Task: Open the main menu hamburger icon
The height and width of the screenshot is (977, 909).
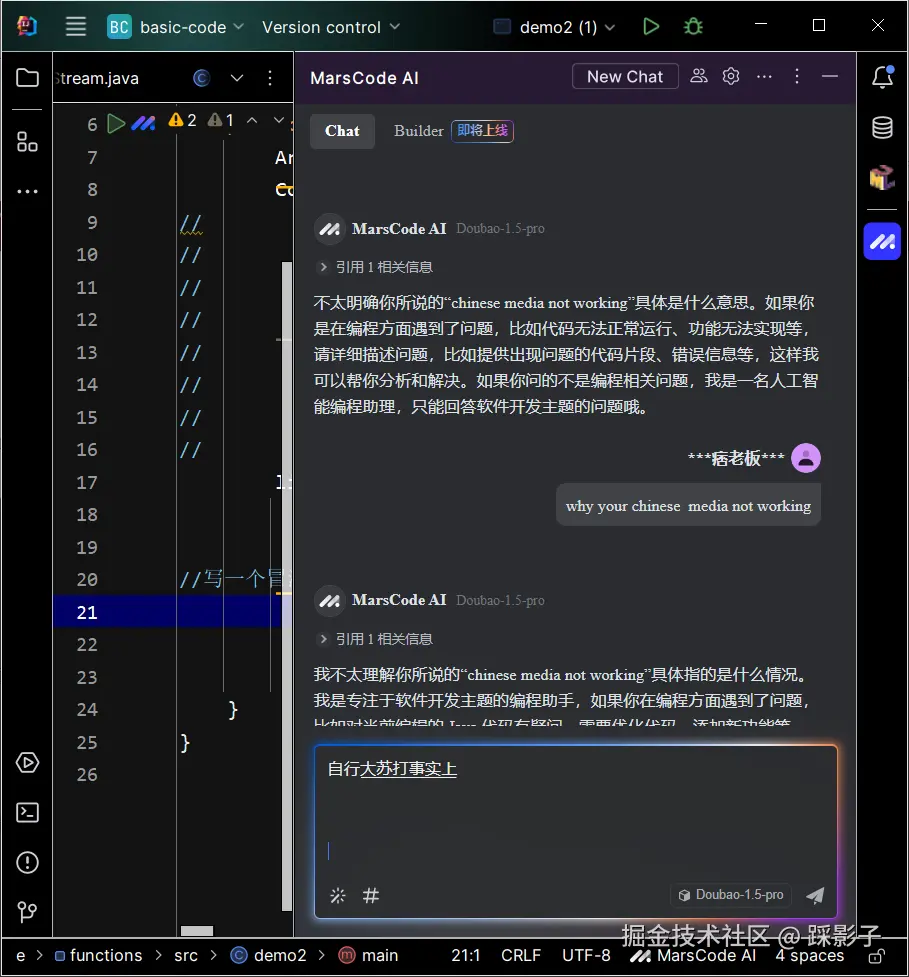Action: point(75,26)
